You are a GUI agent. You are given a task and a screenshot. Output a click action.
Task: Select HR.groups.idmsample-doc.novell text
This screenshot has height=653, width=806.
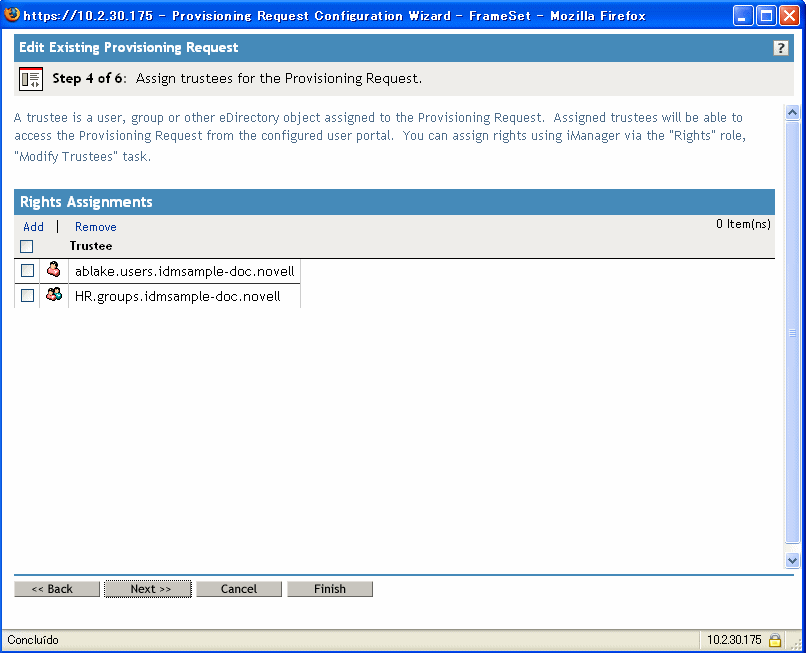(x=177, y=296)
